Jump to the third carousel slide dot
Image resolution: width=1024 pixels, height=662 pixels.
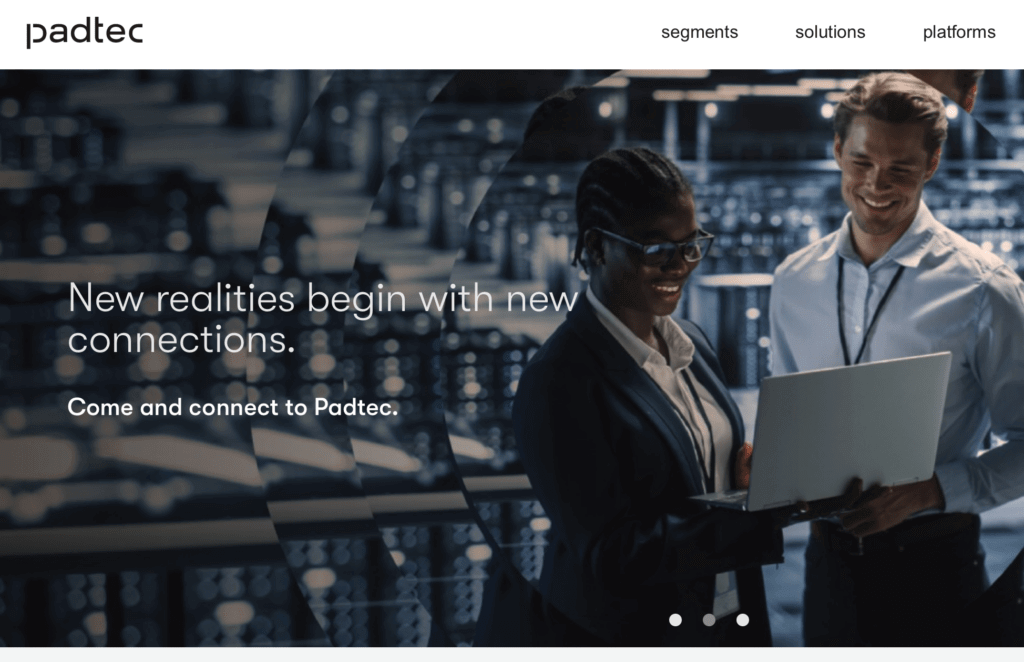point(743,620)
